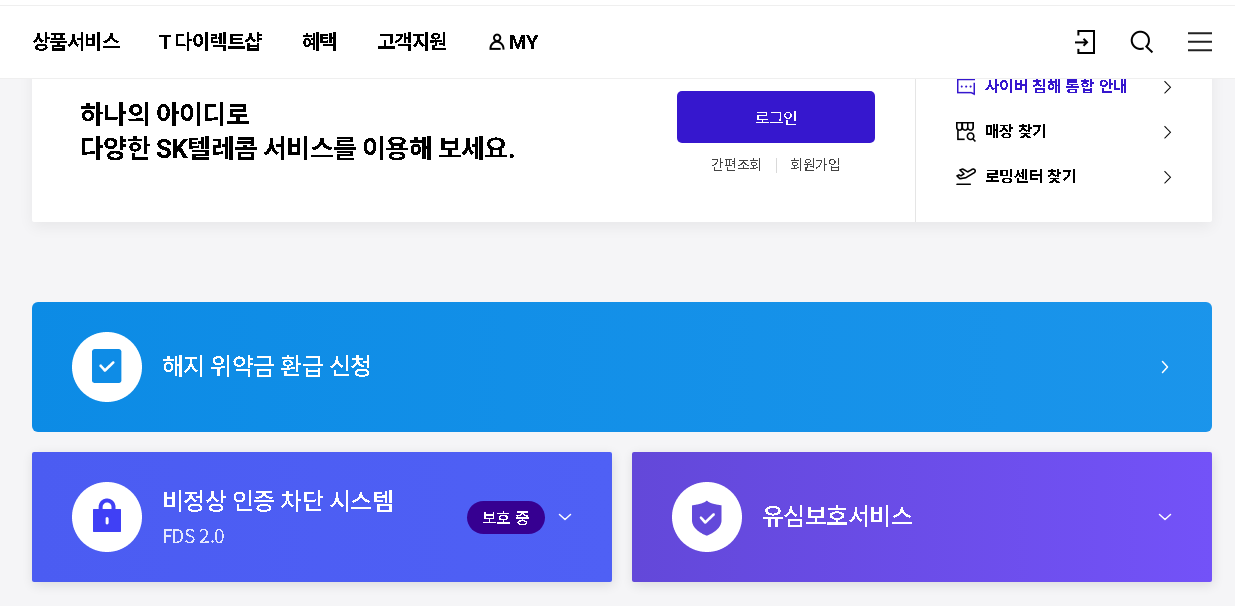Viewport: 1235px width, 606px height.
Task: Click the purple 로그인 button
Action: point(776,116)
